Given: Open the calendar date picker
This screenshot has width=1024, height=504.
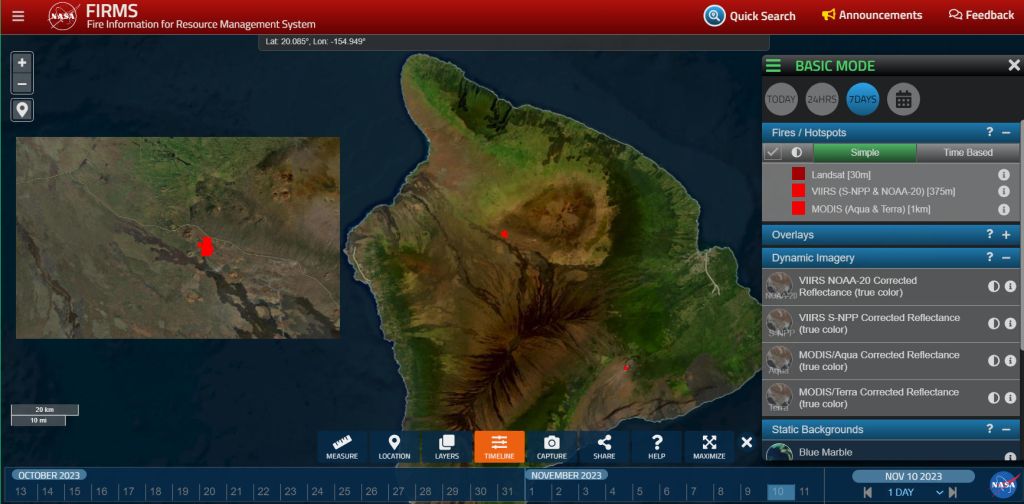Looking at the screenshot, I should (x=903, y=99).
